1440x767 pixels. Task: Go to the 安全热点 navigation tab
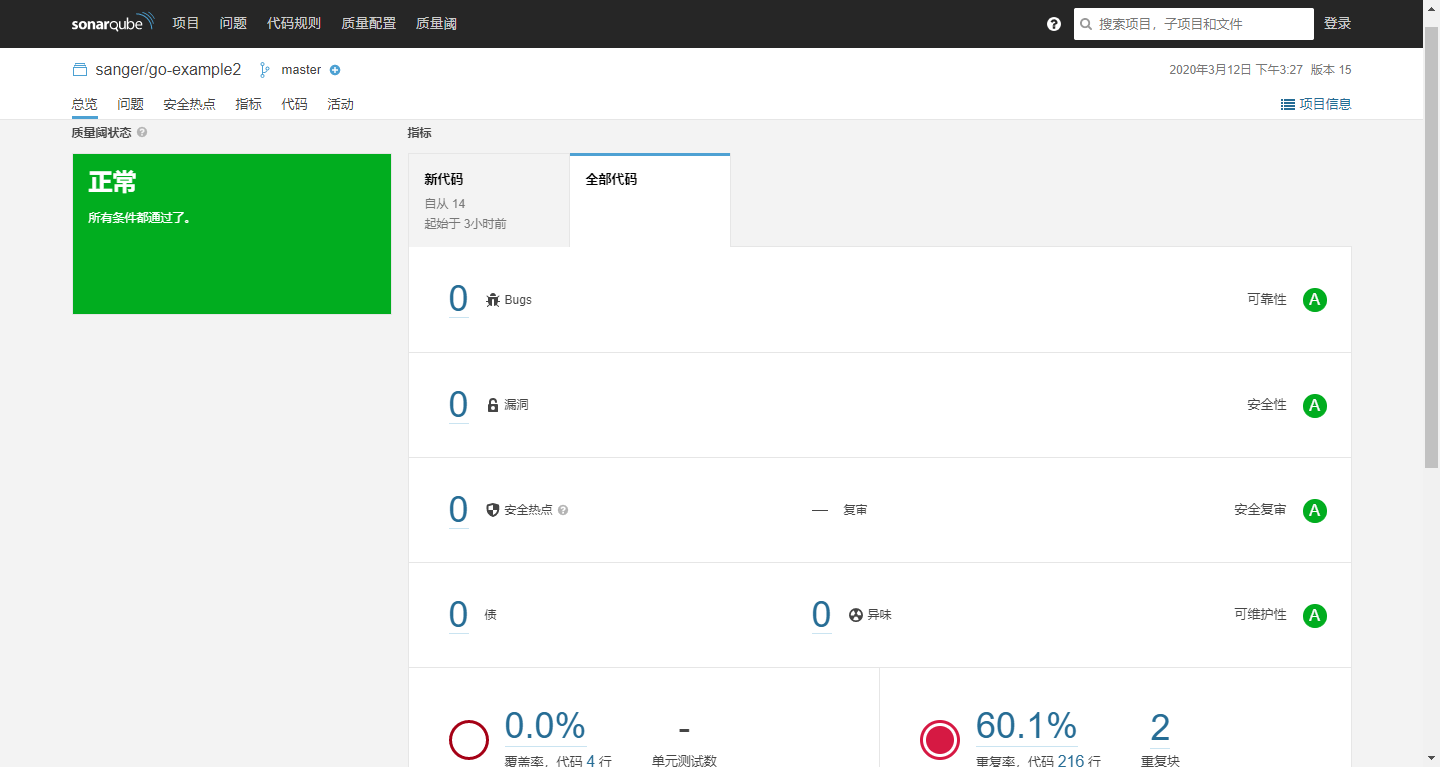[189, 104]
